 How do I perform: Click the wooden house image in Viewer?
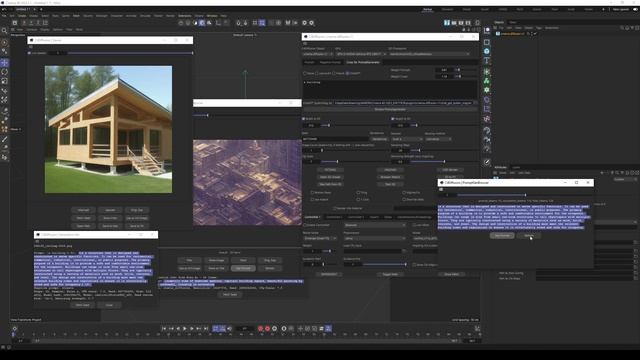point(108,129)
